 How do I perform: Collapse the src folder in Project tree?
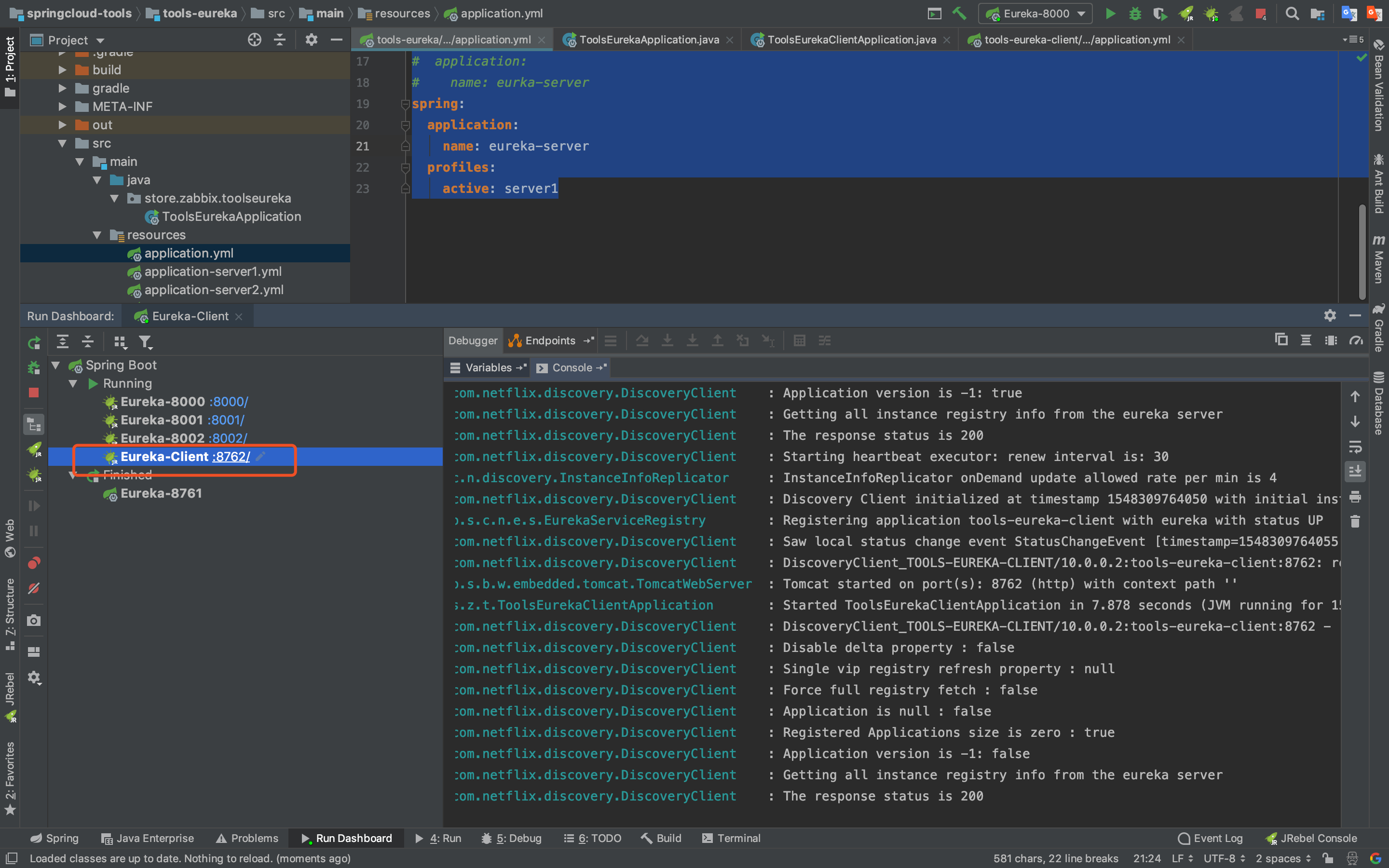click(x=63, y=144)
